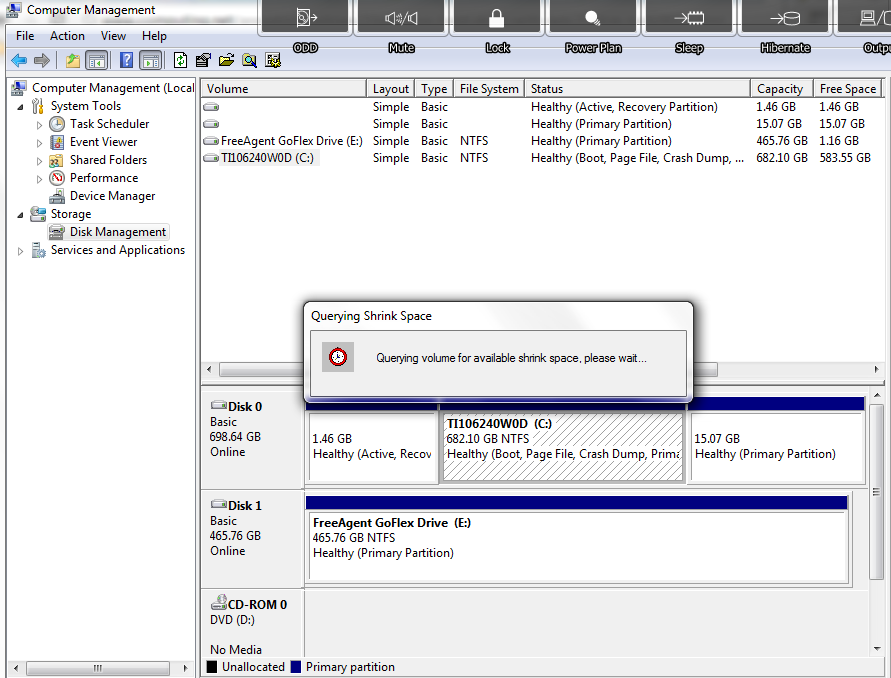Click the settings star icon in toolbar
Screen dimensions: 891x678
[x=273, y=60]
